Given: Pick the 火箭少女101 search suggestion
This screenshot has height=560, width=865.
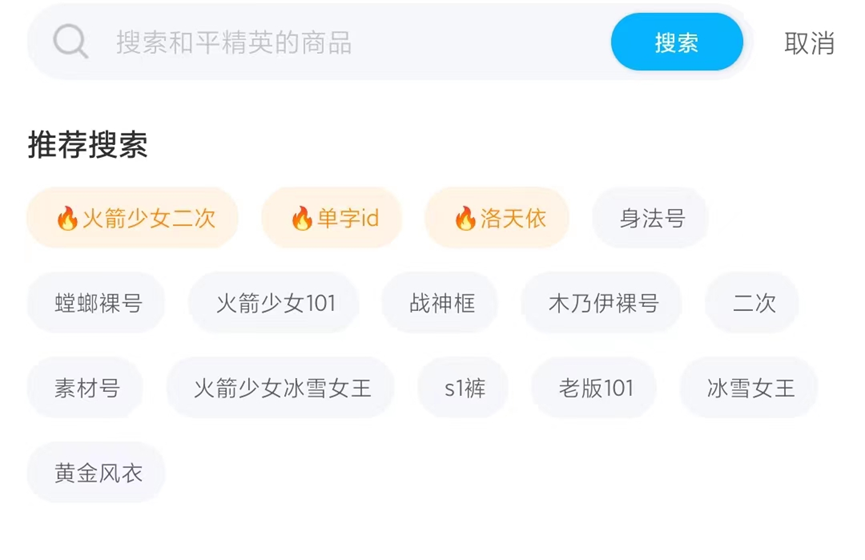Looking at the screenshot, I should click(x=275, y=303).
